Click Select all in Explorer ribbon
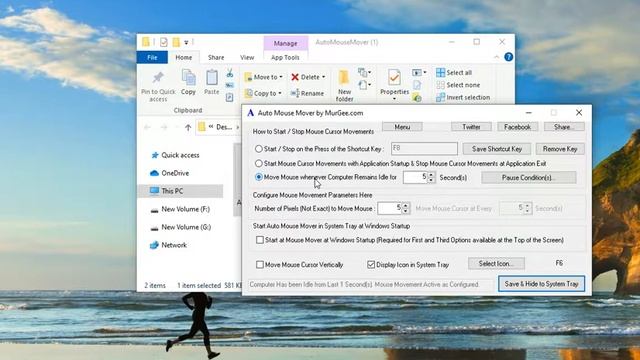 454,73
